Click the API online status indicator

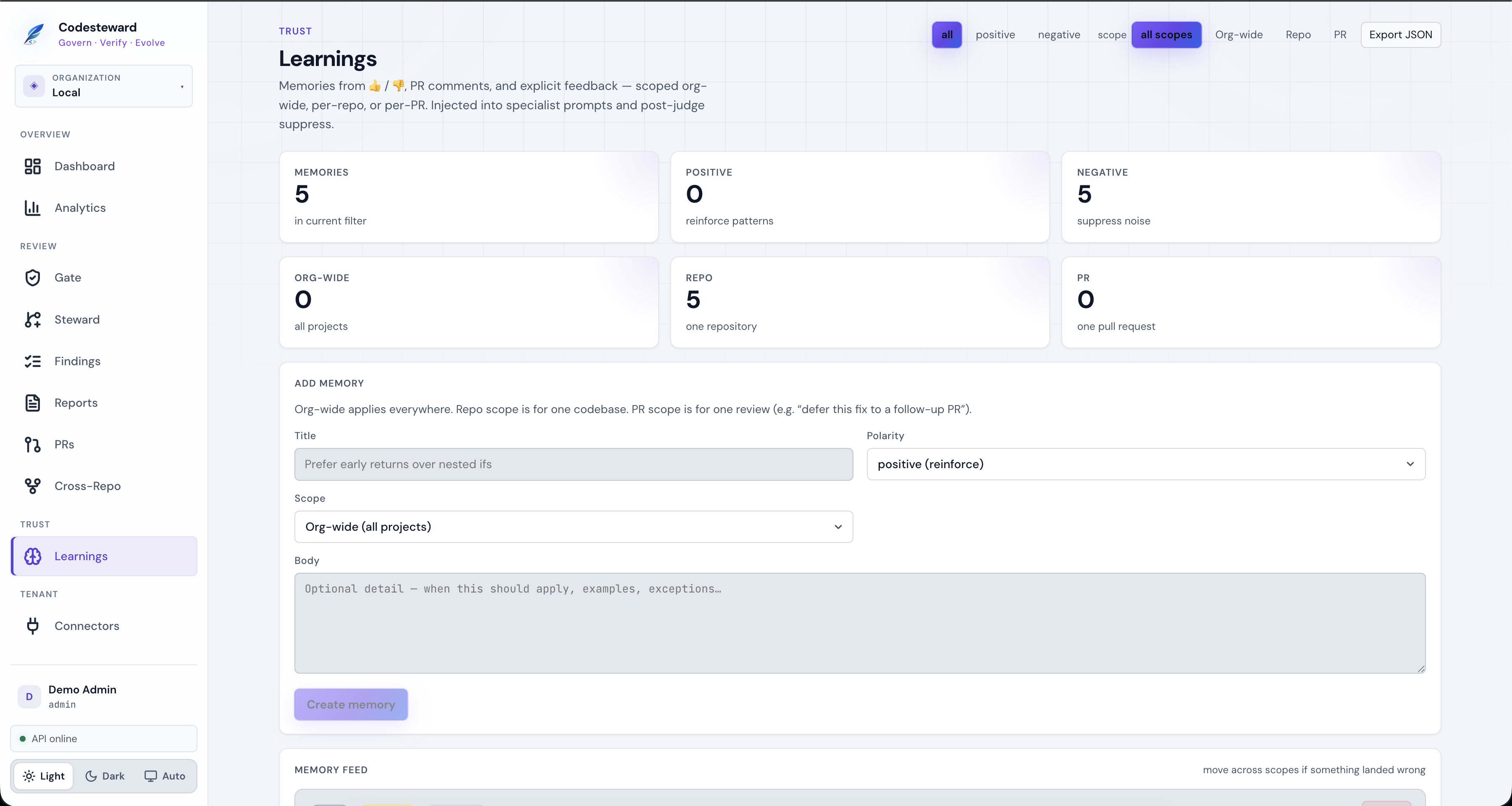(x=104, y=738)
